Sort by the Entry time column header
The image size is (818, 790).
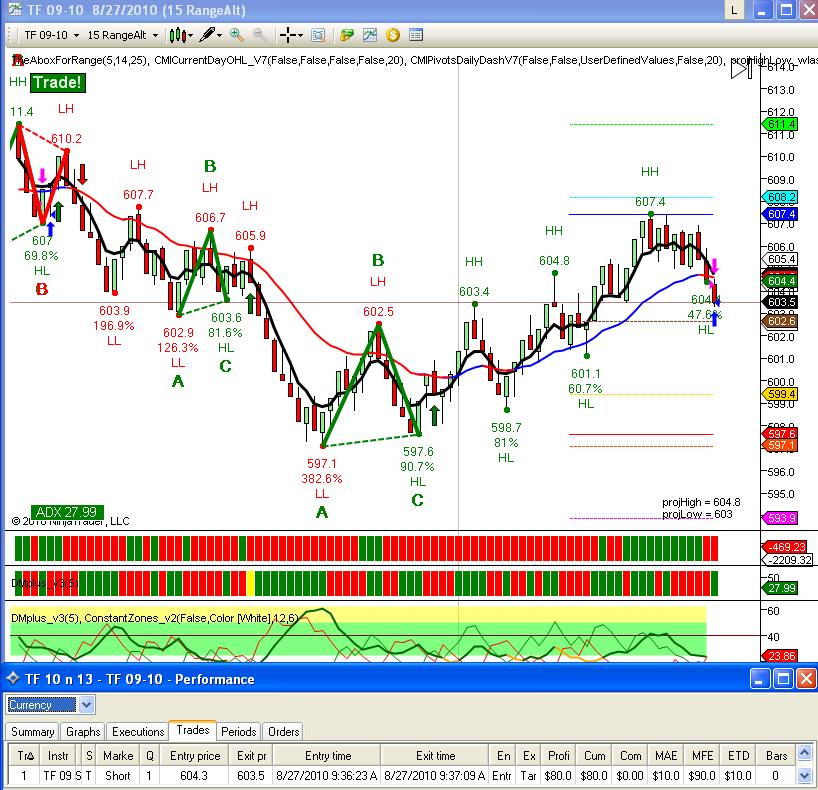328,756
